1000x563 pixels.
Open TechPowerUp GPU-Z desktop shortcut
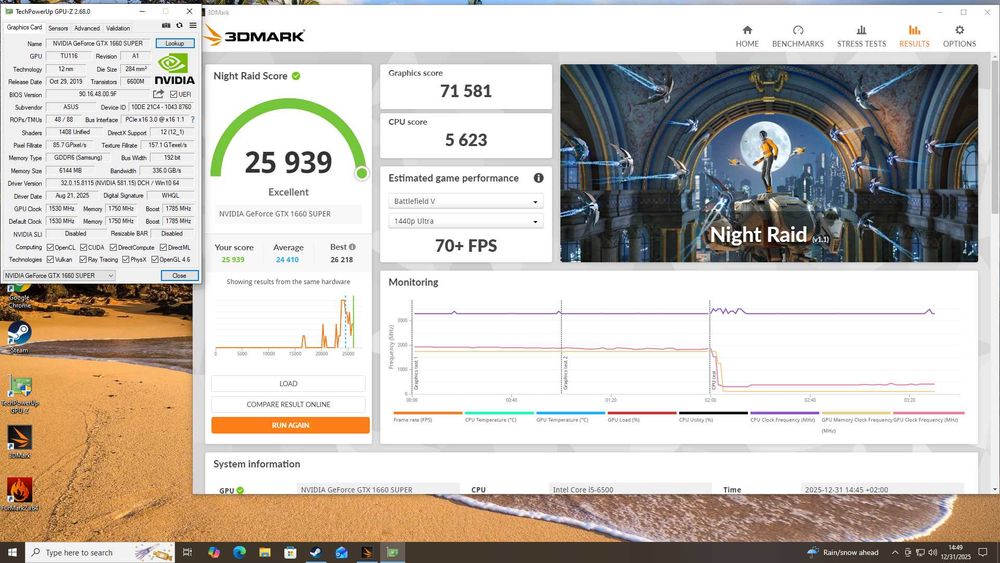(19, 394)
